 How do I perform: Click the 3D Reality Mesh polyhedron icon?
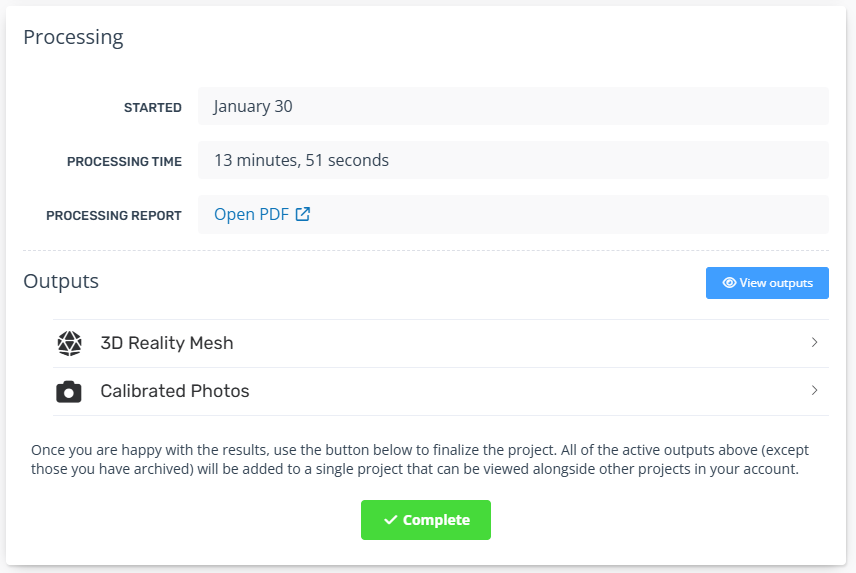pyautogui.click(x=69, y=343)
